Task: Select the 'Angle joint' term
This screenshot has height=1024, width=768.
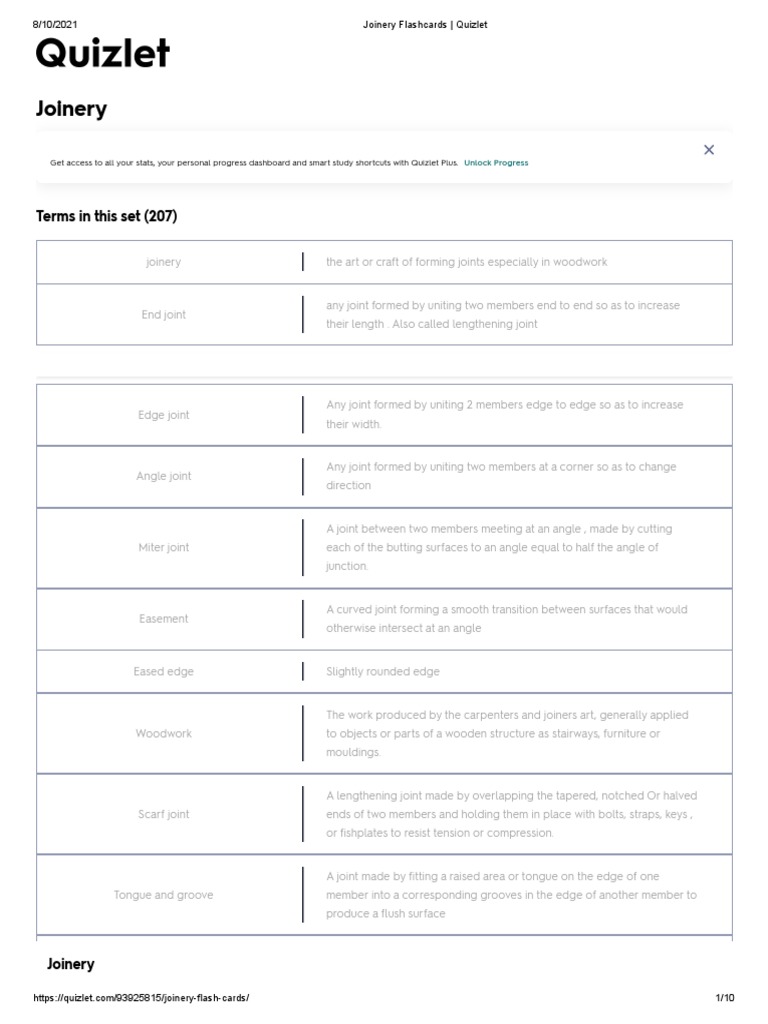Action: tap(164, 476)
